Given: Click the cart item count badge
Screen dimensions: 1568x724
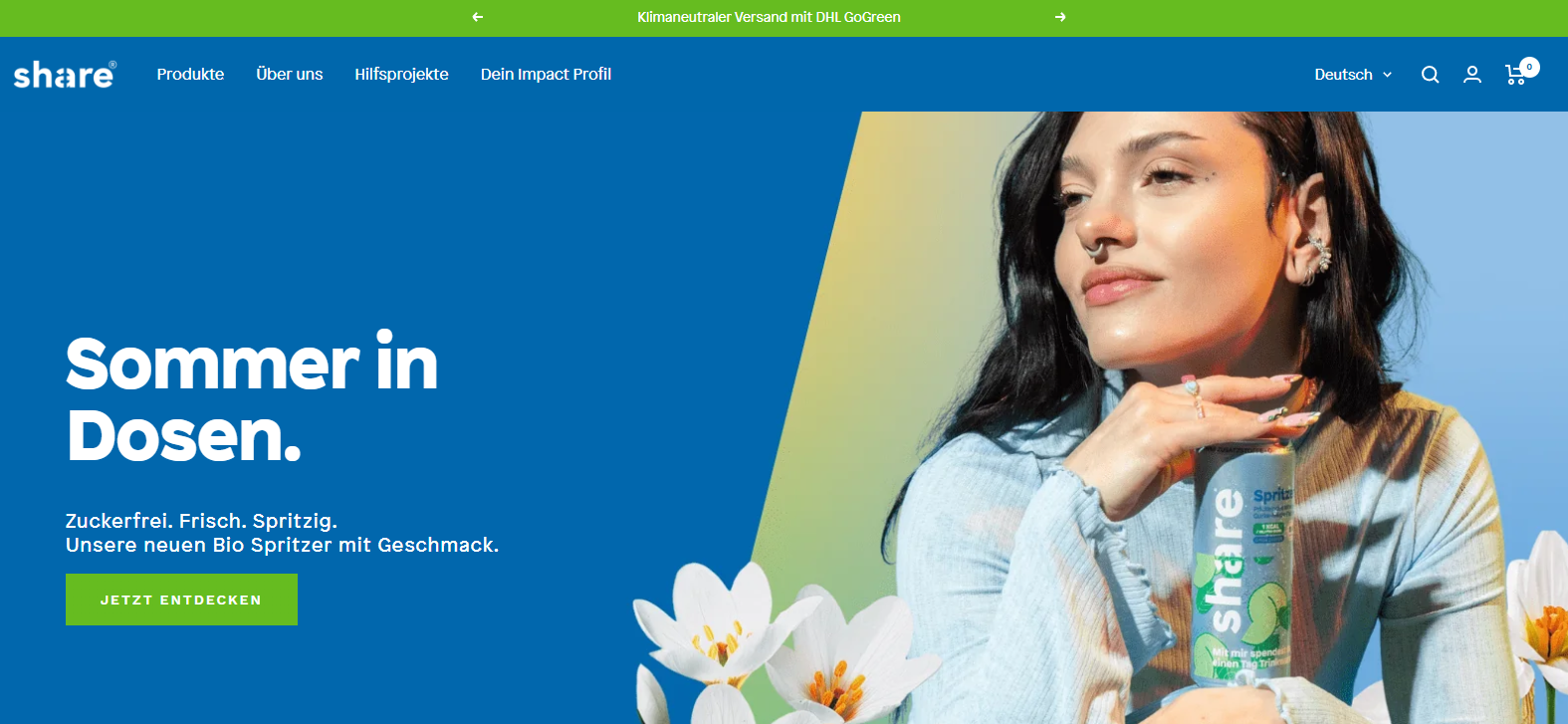Looking at the screenshot, I should click(1530, 67).
